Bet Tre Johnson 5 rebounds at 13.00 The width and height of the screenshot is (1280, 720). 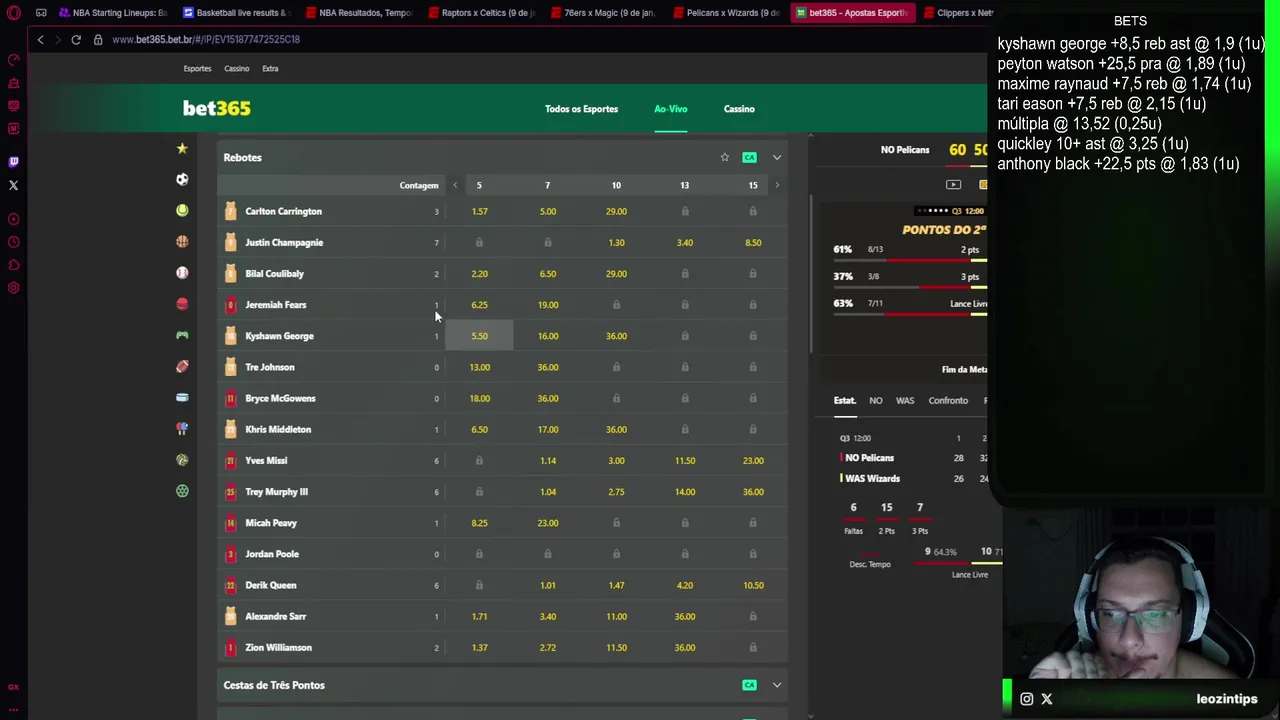[479, 367]
